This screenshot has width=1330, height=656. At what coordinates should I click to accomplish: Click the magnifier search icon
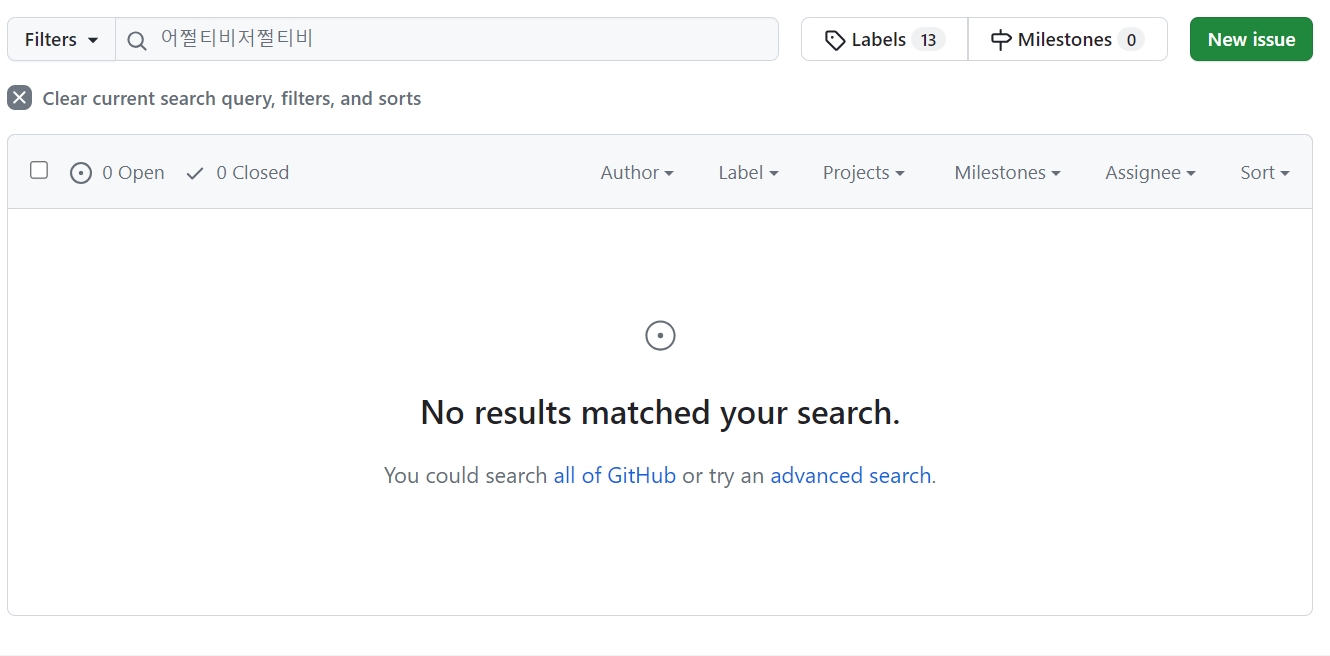pos(137,40)
